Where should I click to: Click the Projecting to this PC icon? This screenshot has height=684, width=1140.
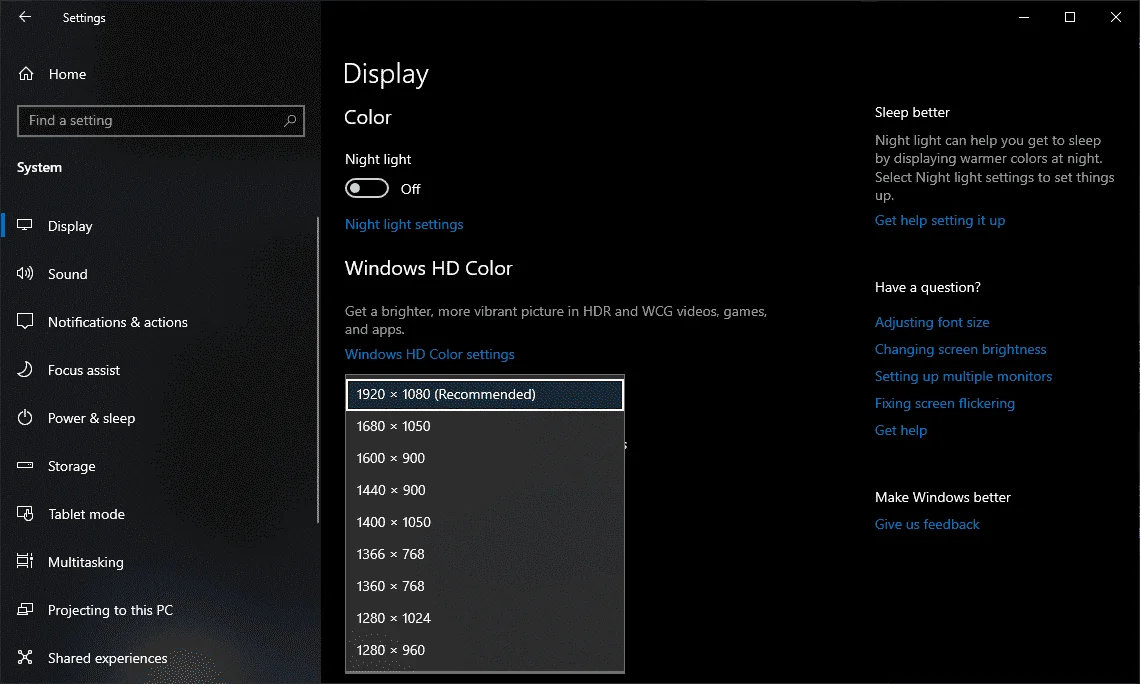click(x=25, y=609)
